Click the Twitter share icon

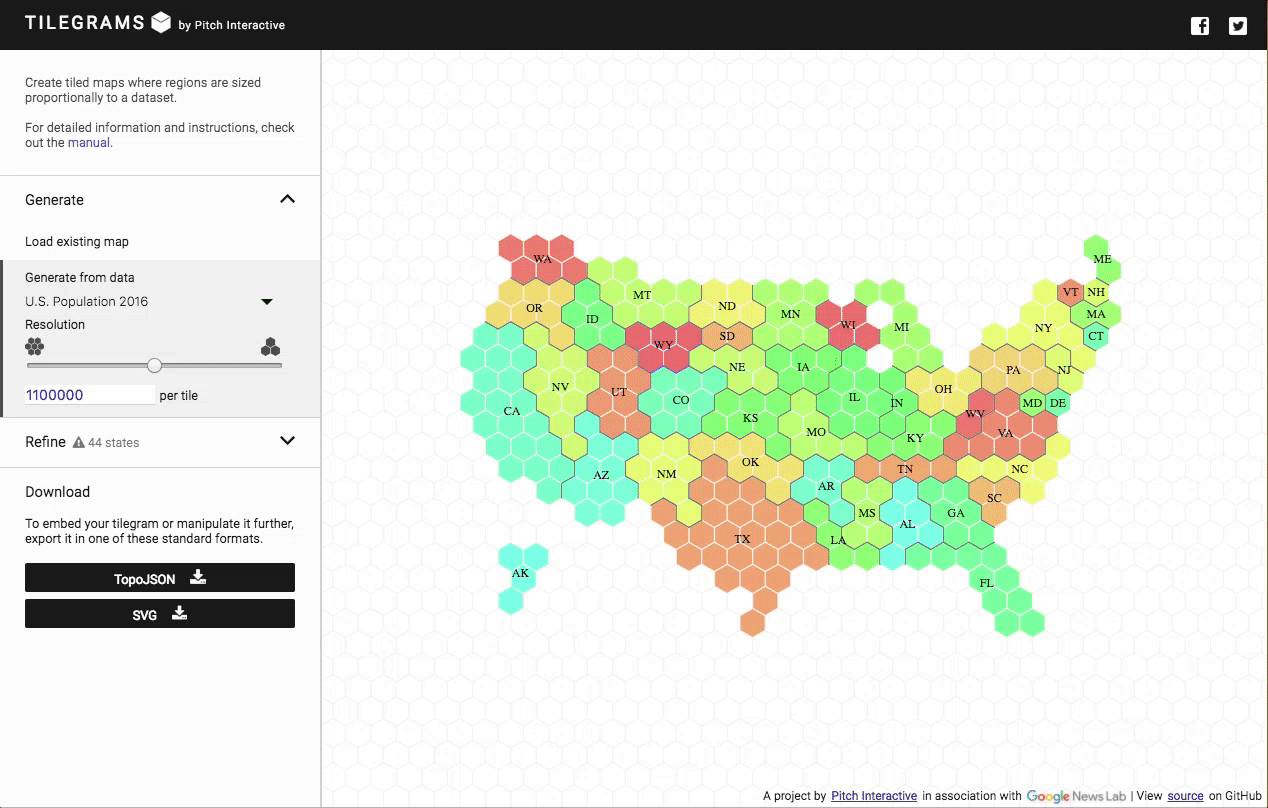point(1238,26)
